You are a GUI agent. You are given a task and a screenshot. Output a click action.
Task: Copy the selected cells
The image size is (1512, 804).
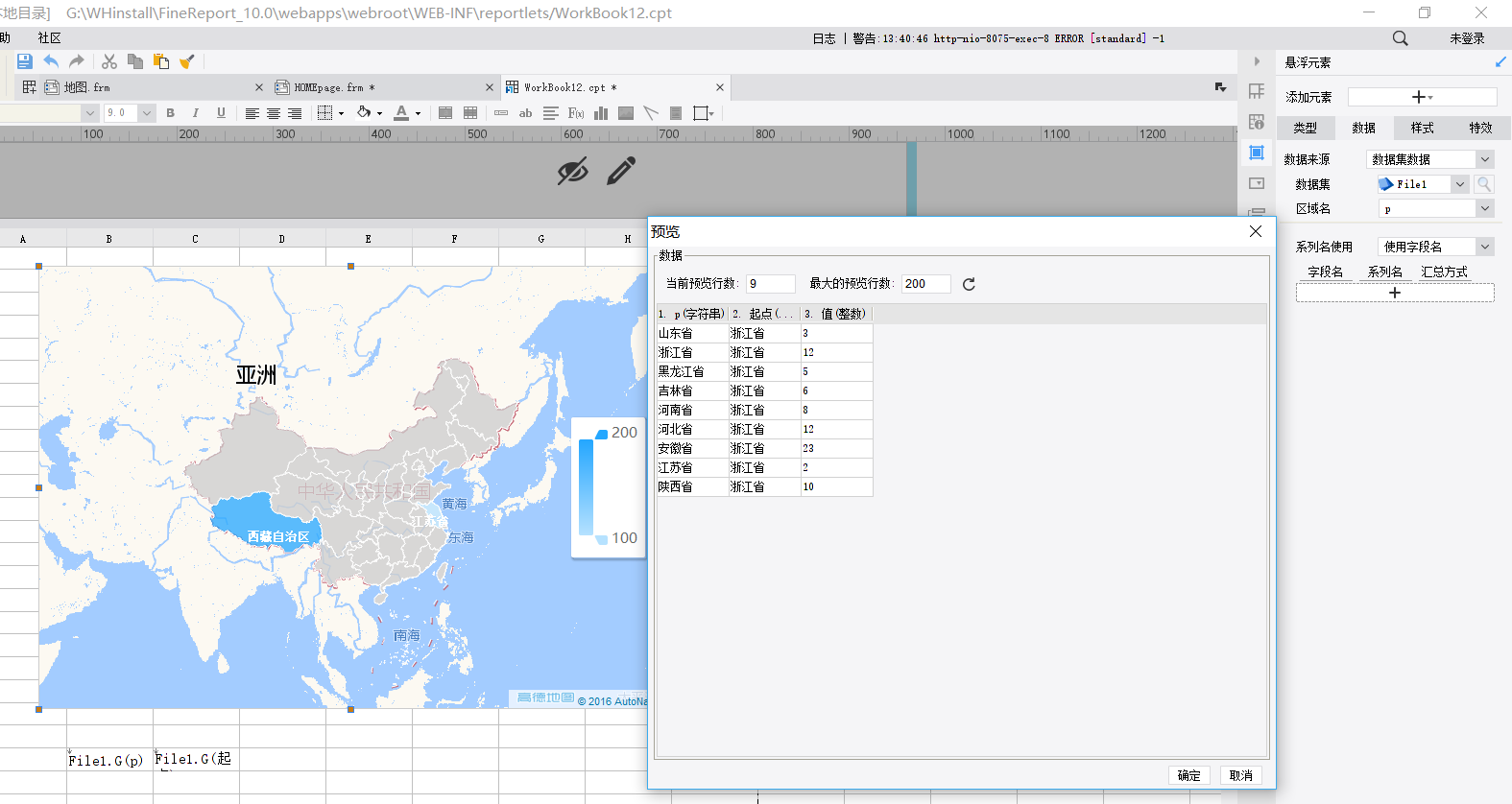[x=135, y=61]
